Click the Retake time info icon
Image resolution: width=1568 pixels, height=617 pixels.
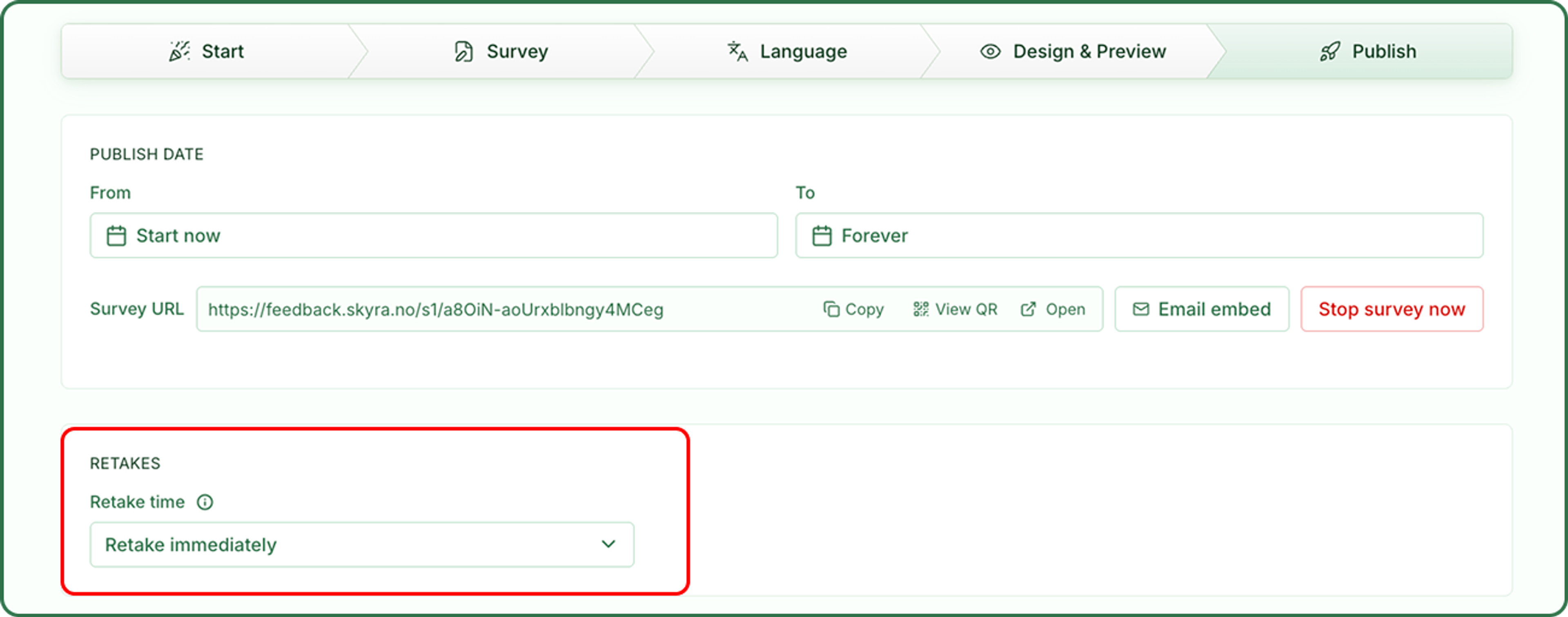[205, 502]
